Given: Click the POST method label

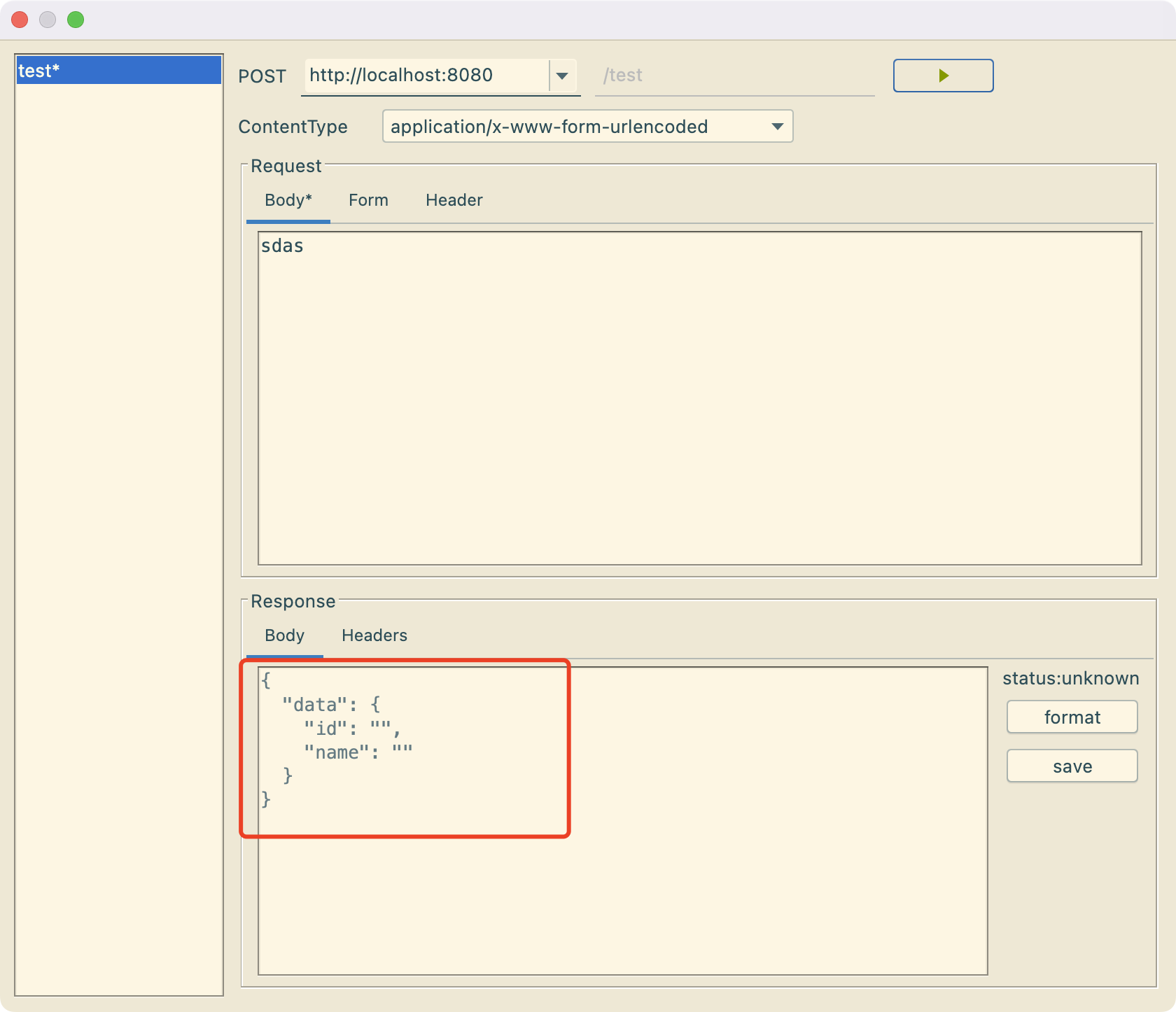Looking at the screenshot, I should coord(262,76).
